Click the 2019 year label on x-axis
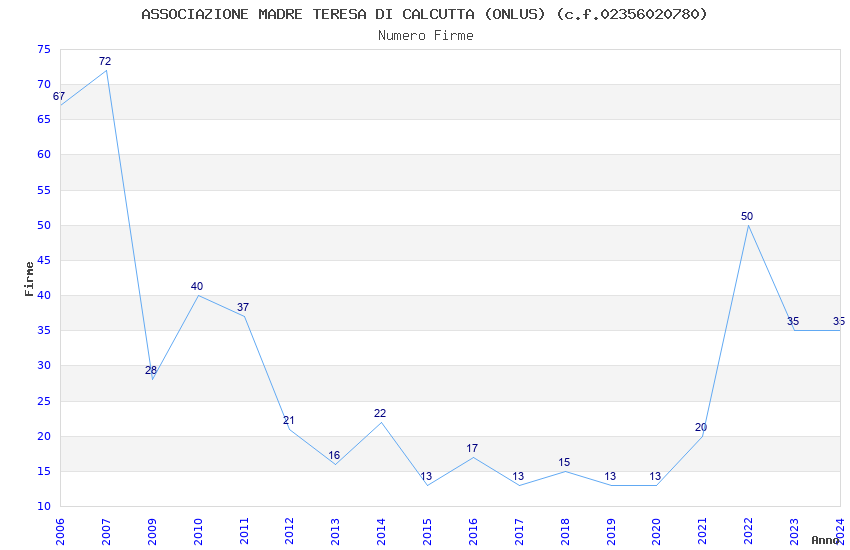The height and width of the screenshot is (550, 850). (x=611, y=532)
